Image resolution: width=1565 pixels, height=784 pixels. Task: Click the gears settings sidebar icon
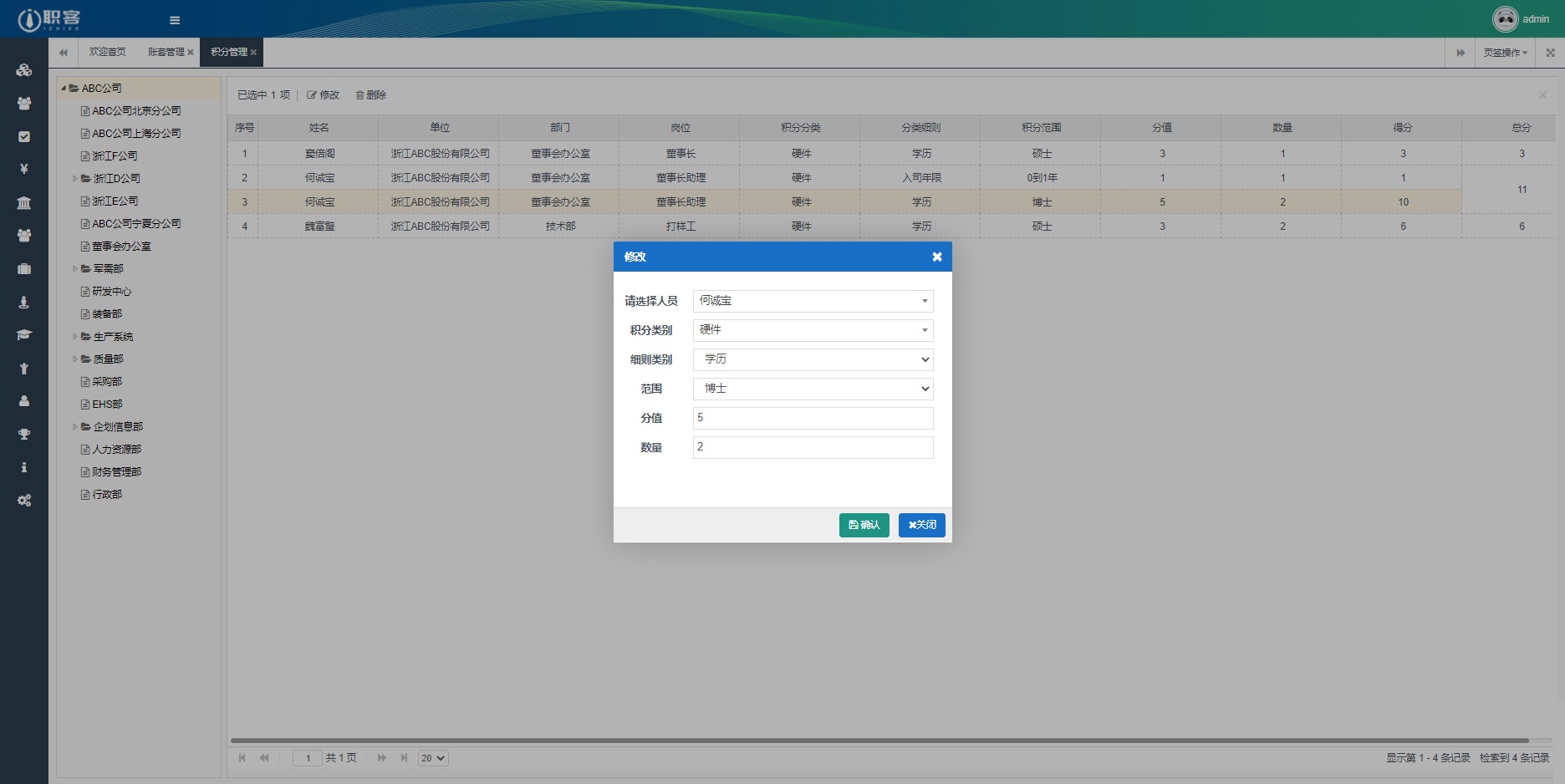coord(24,500)
